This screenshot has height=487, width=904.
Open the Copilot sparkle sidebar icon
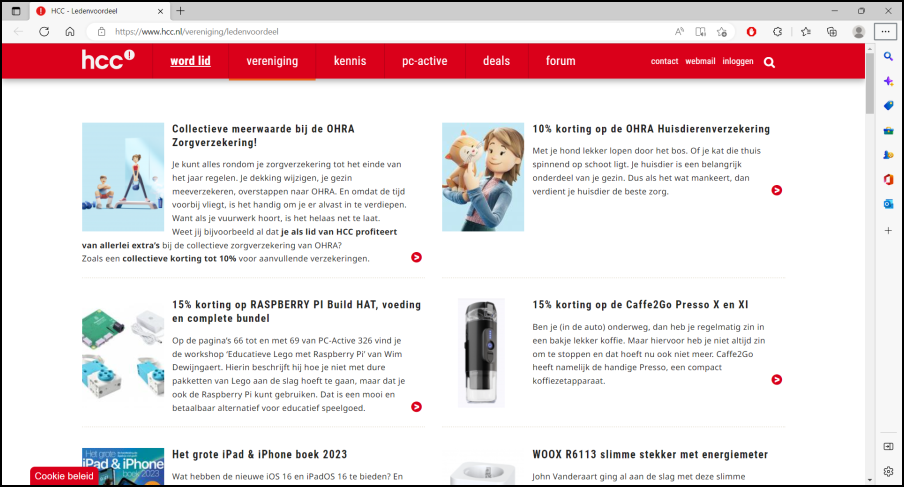pos(888,81)
